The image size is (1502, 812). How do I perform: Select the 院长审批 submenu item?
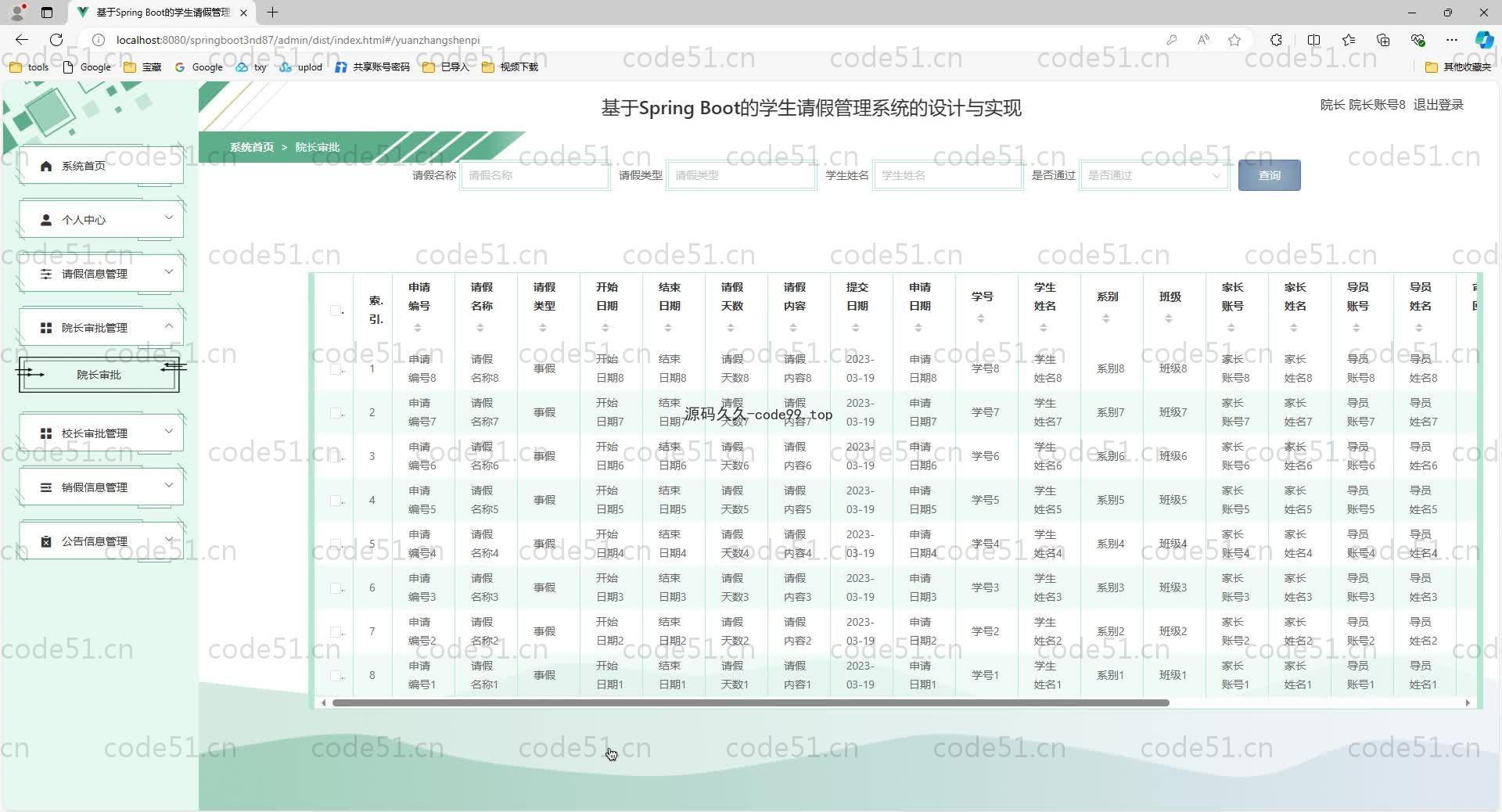[x=99, y=375]
